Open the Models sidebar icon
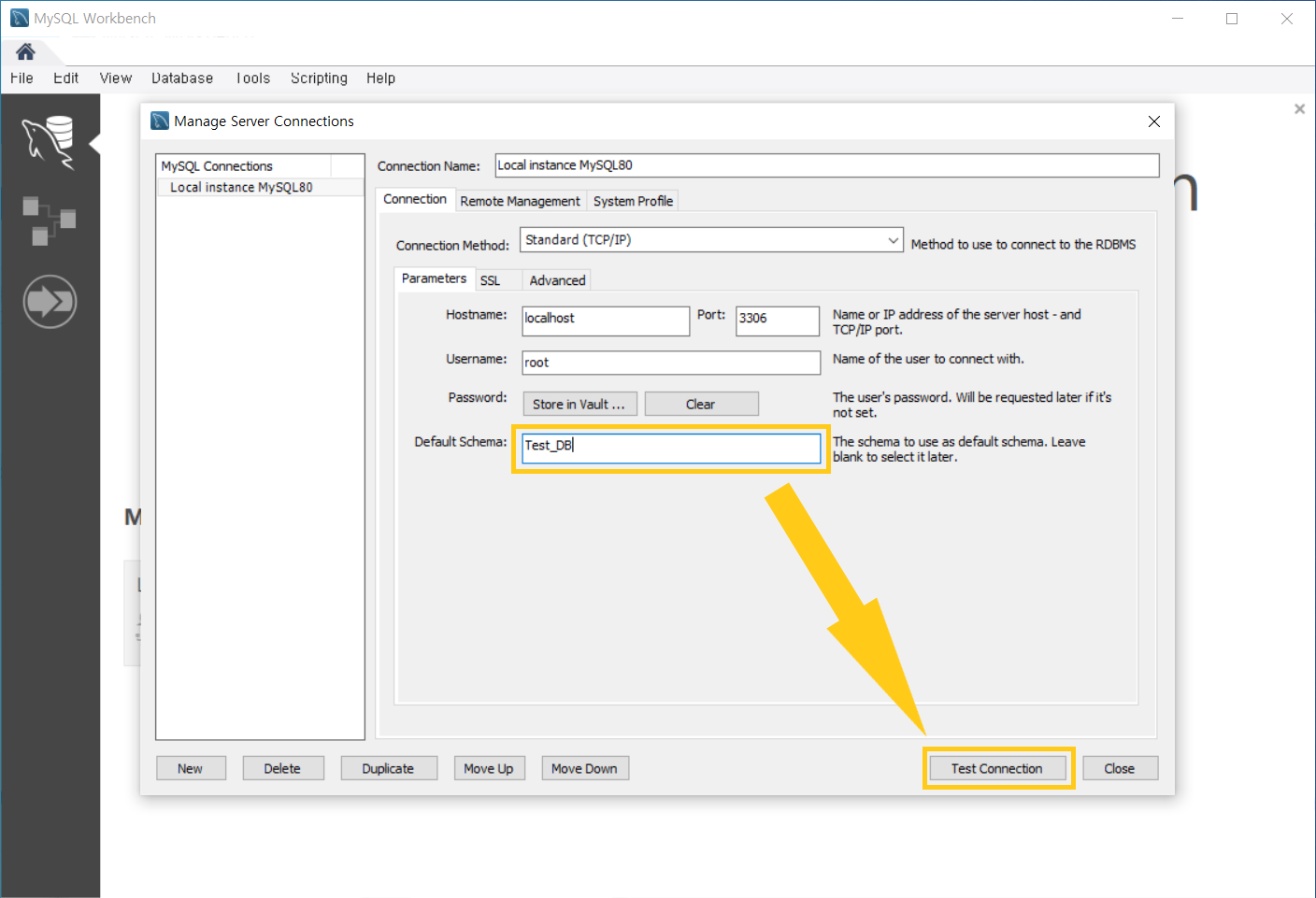 pos(49,221)
